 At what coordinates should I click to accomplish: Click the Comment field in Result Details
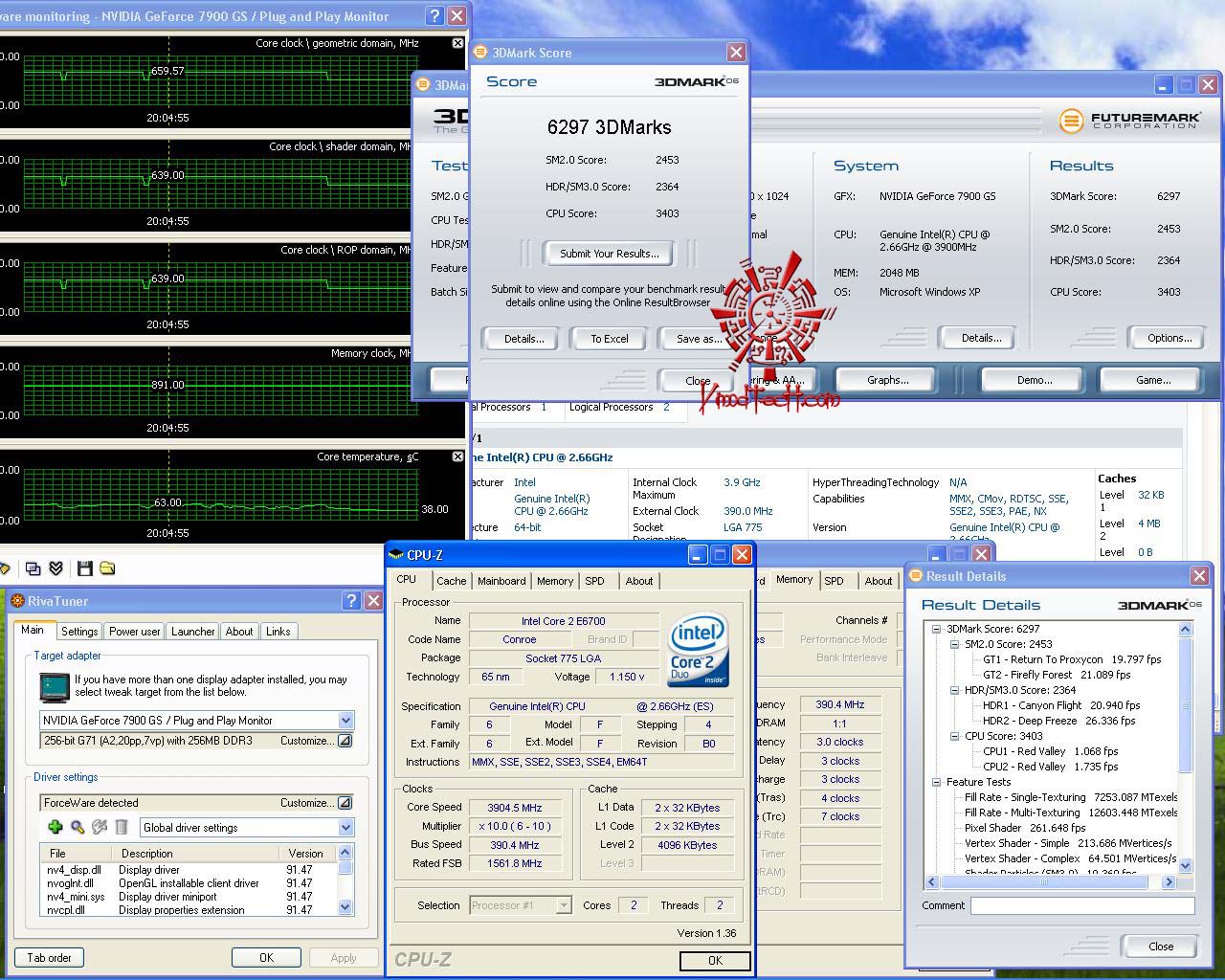point(1081,905)
